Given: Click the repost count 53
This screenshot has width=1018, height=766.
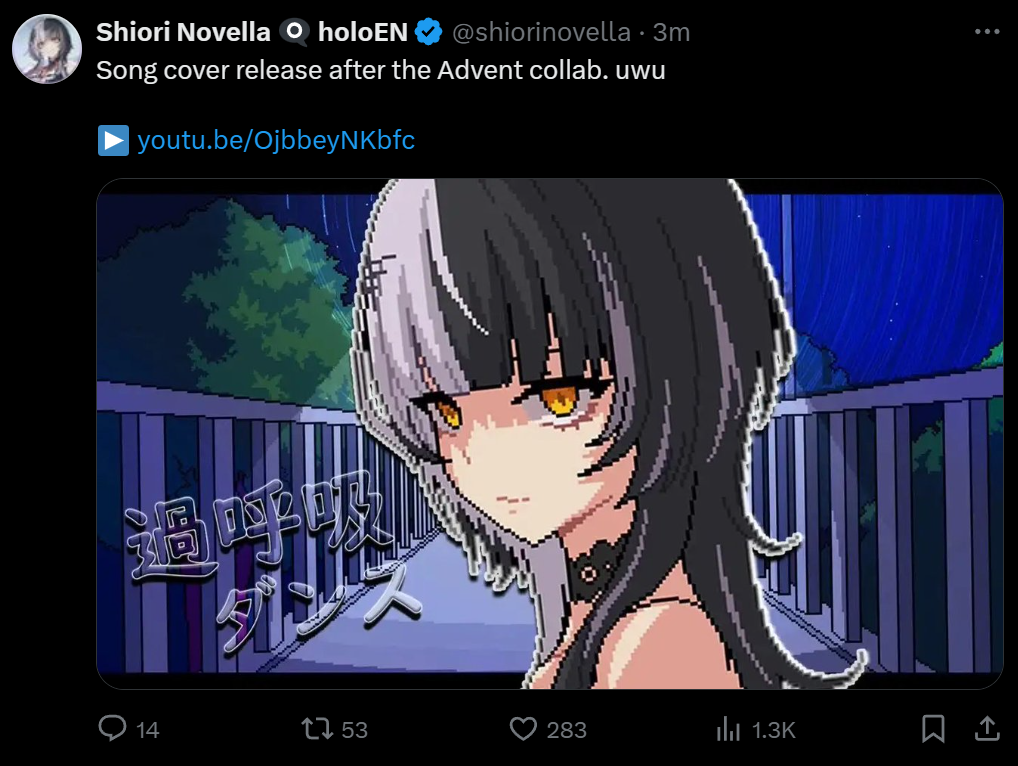Looking at the screenshot, I should (x=354, y=730).
